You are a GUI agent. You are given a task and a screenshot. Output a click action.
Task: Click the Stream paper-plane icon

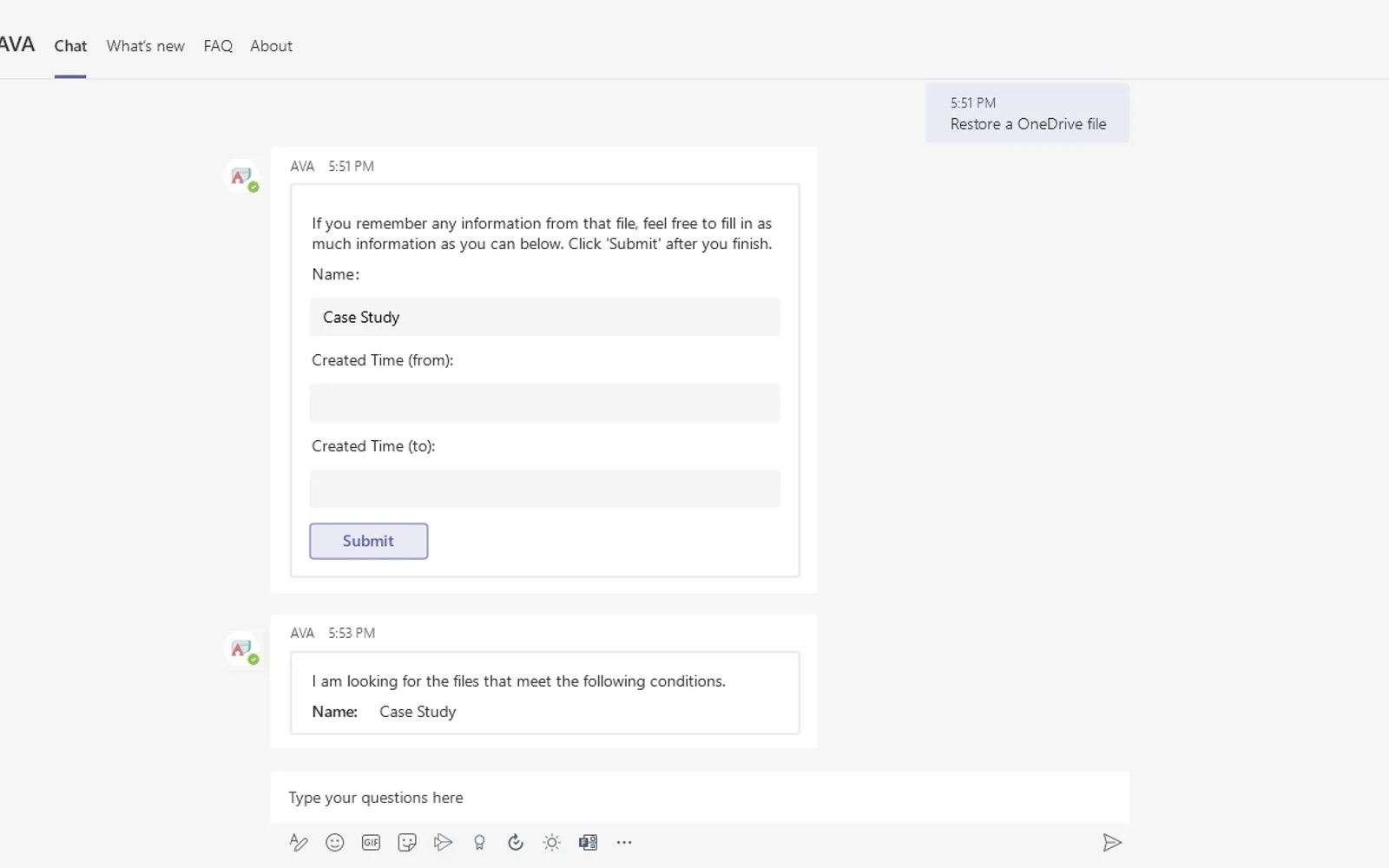(x=443, y=842)
